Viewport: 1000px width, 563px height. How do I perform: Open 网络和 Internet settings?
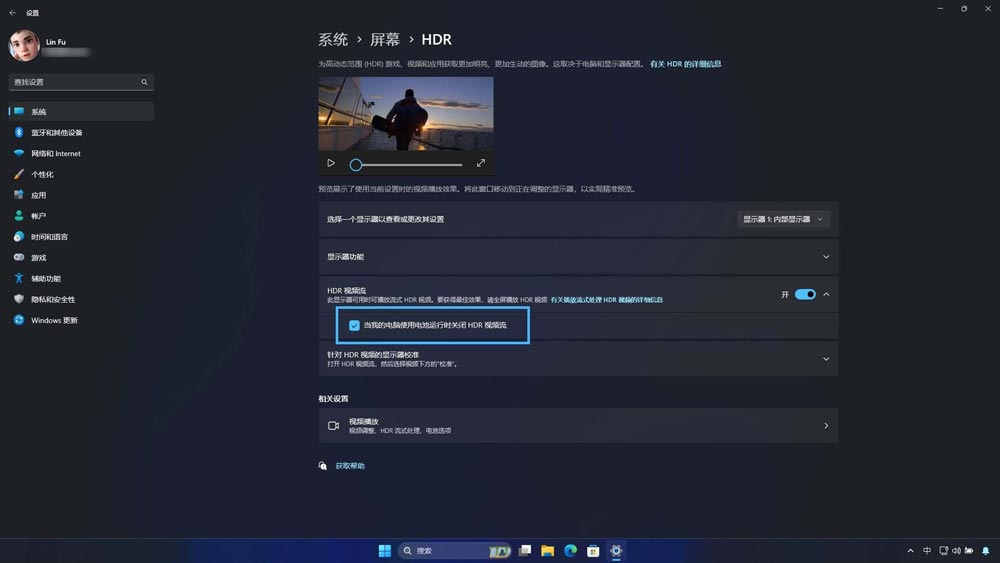tap(81, 154)
